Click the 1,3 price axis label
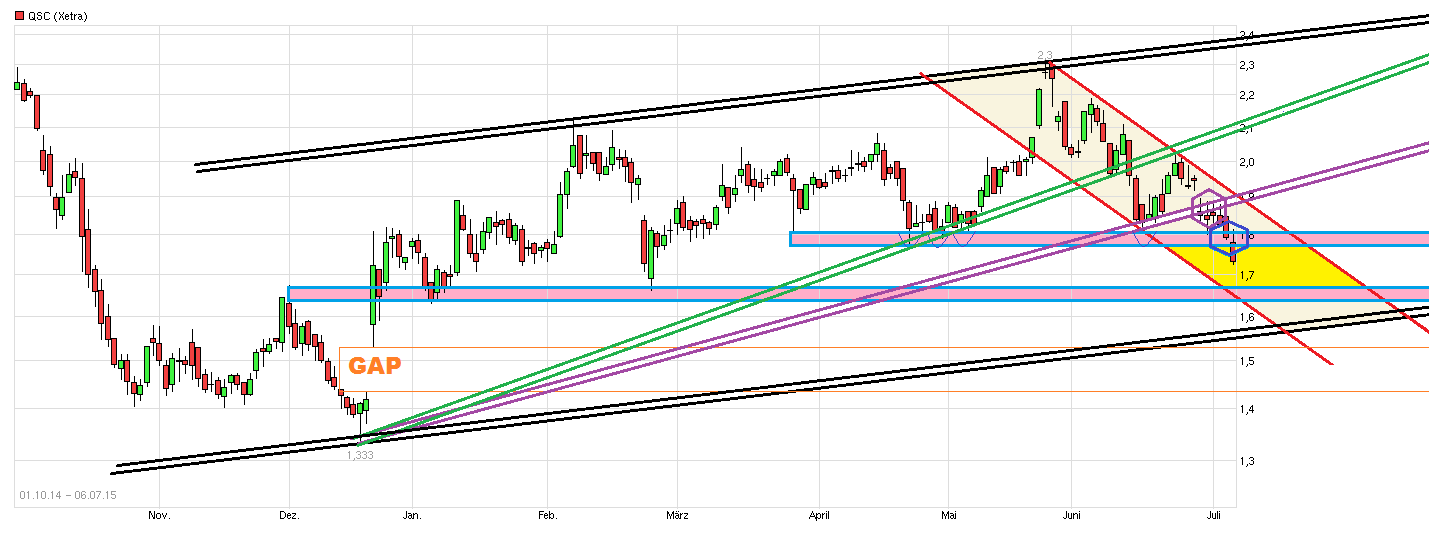 tap(1246, 461)
